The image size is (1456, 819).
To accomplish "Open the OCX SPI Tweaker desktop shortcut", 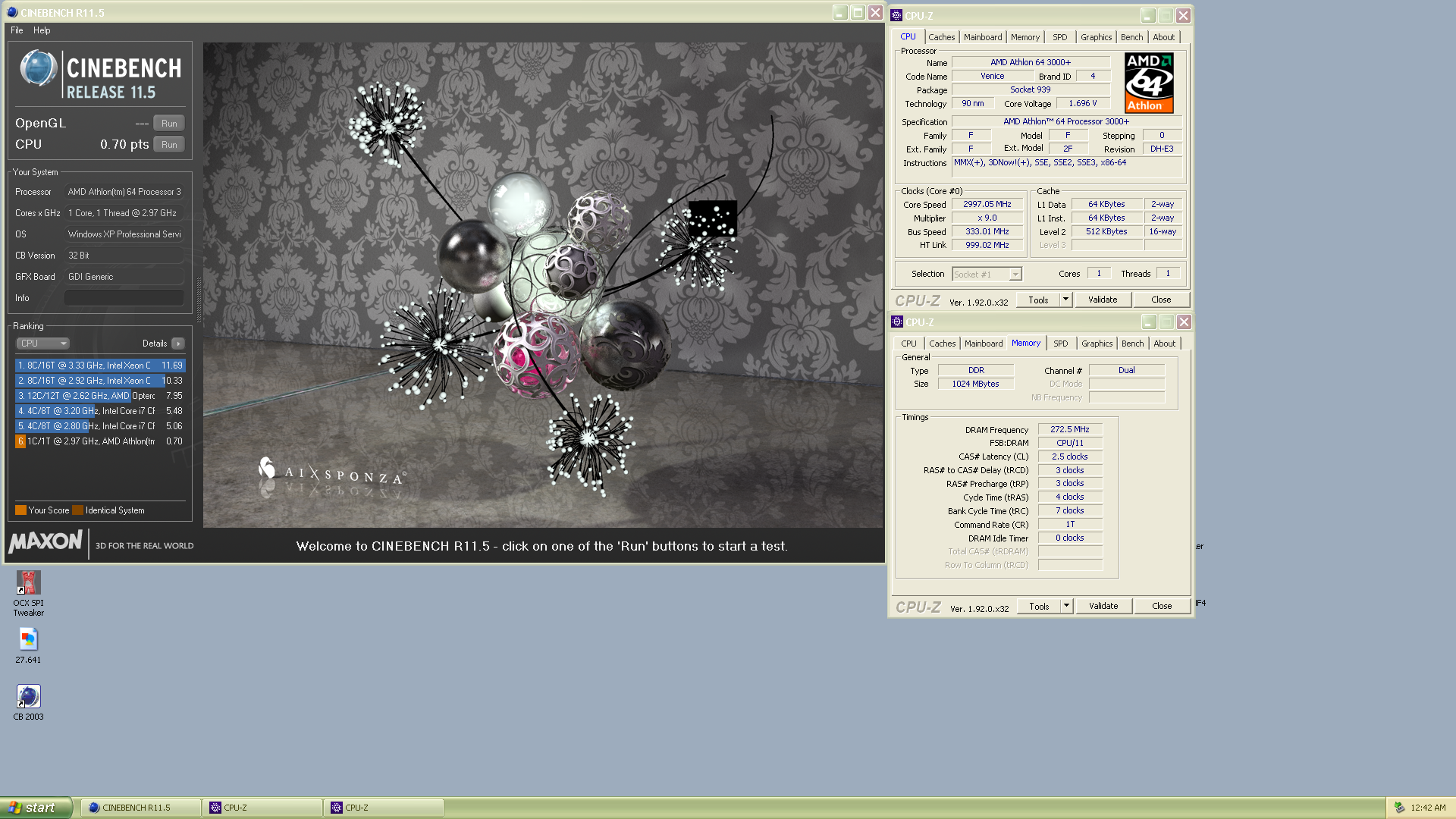I will (28, 593).
